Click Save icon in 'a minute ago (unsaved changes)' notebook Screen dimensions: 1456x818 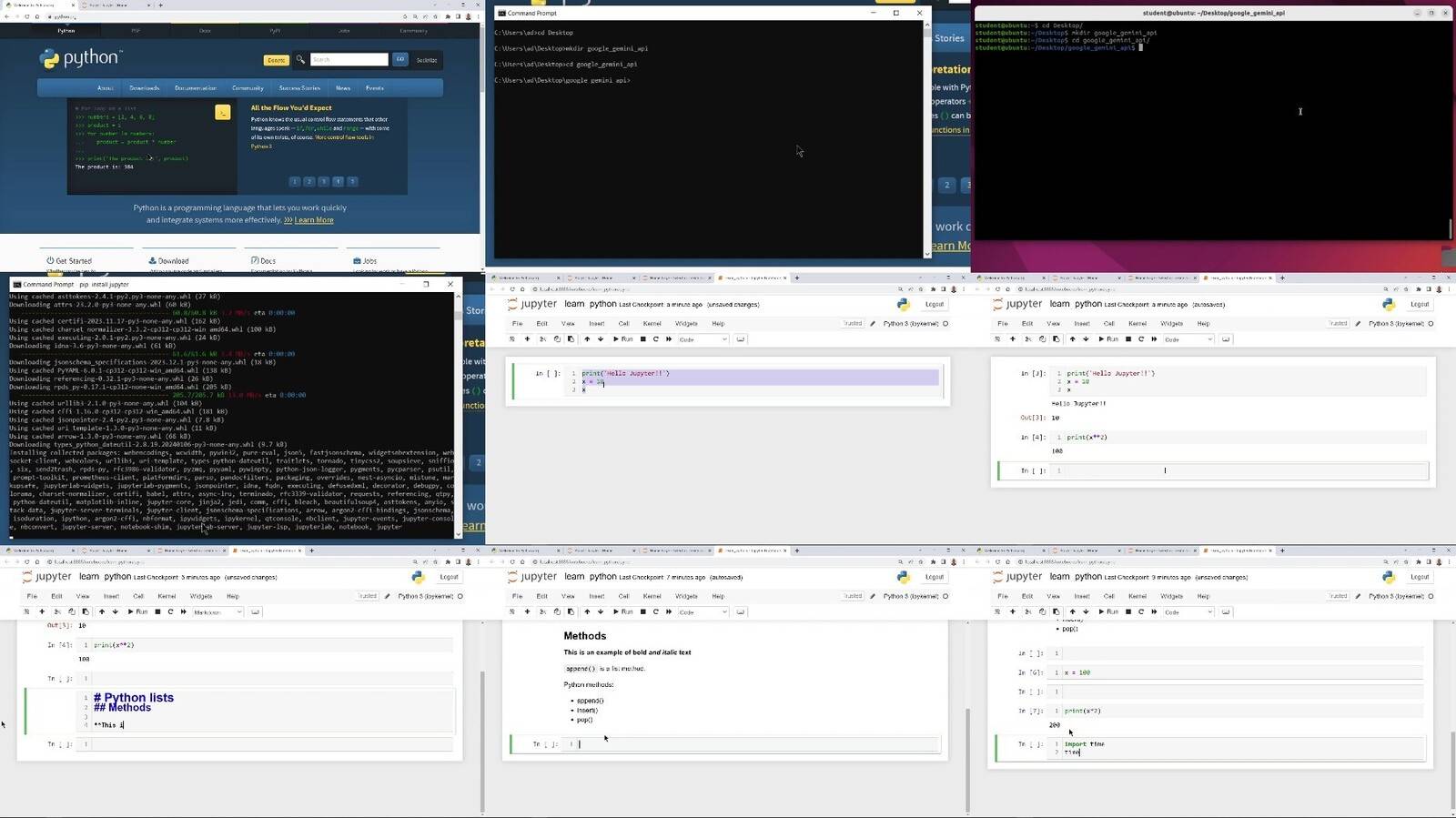(x=511, y=339)
